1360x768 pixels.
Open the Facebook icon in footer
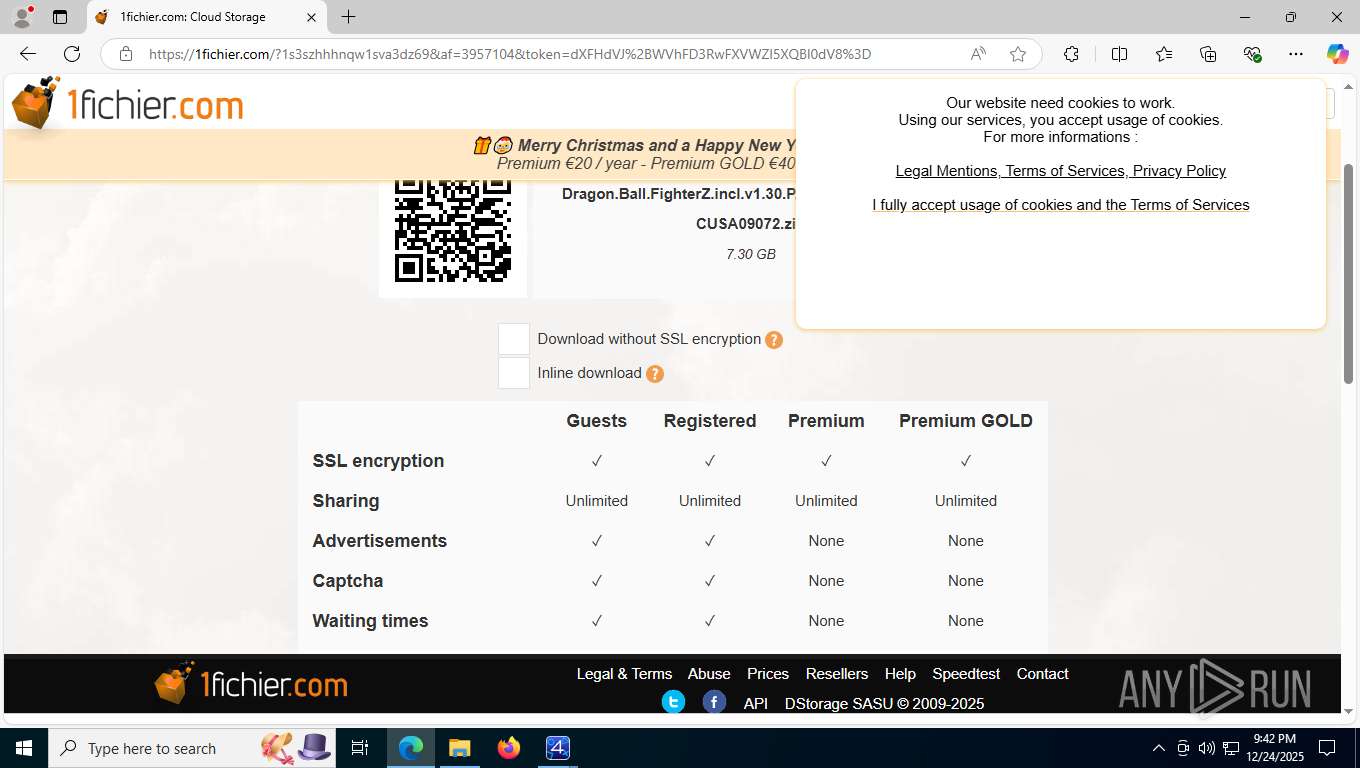point(714,702)
